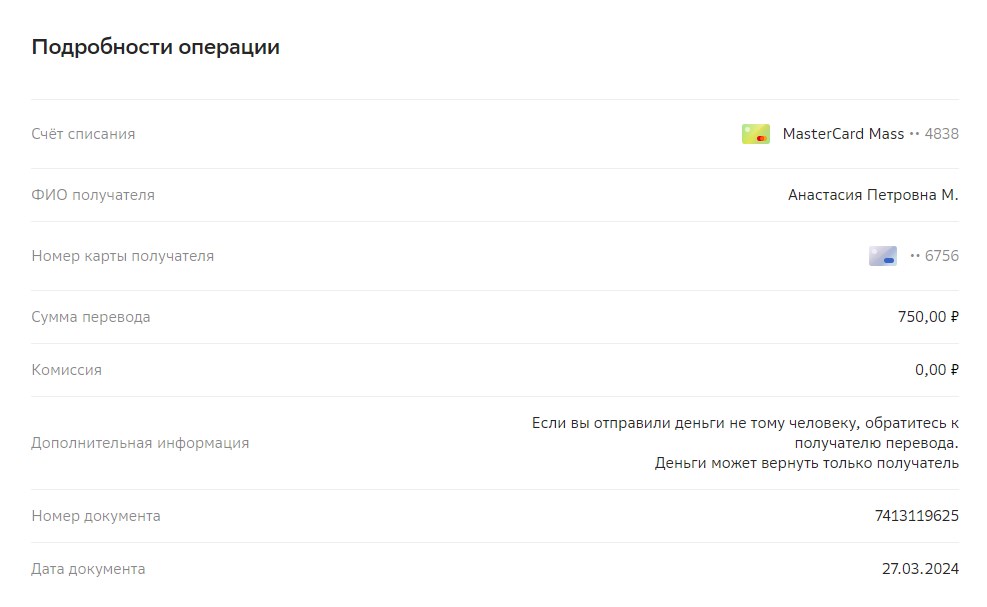987x607 pixels.
Task: Click the transfer amount 750,00 ₽
Action: point(928,317)
